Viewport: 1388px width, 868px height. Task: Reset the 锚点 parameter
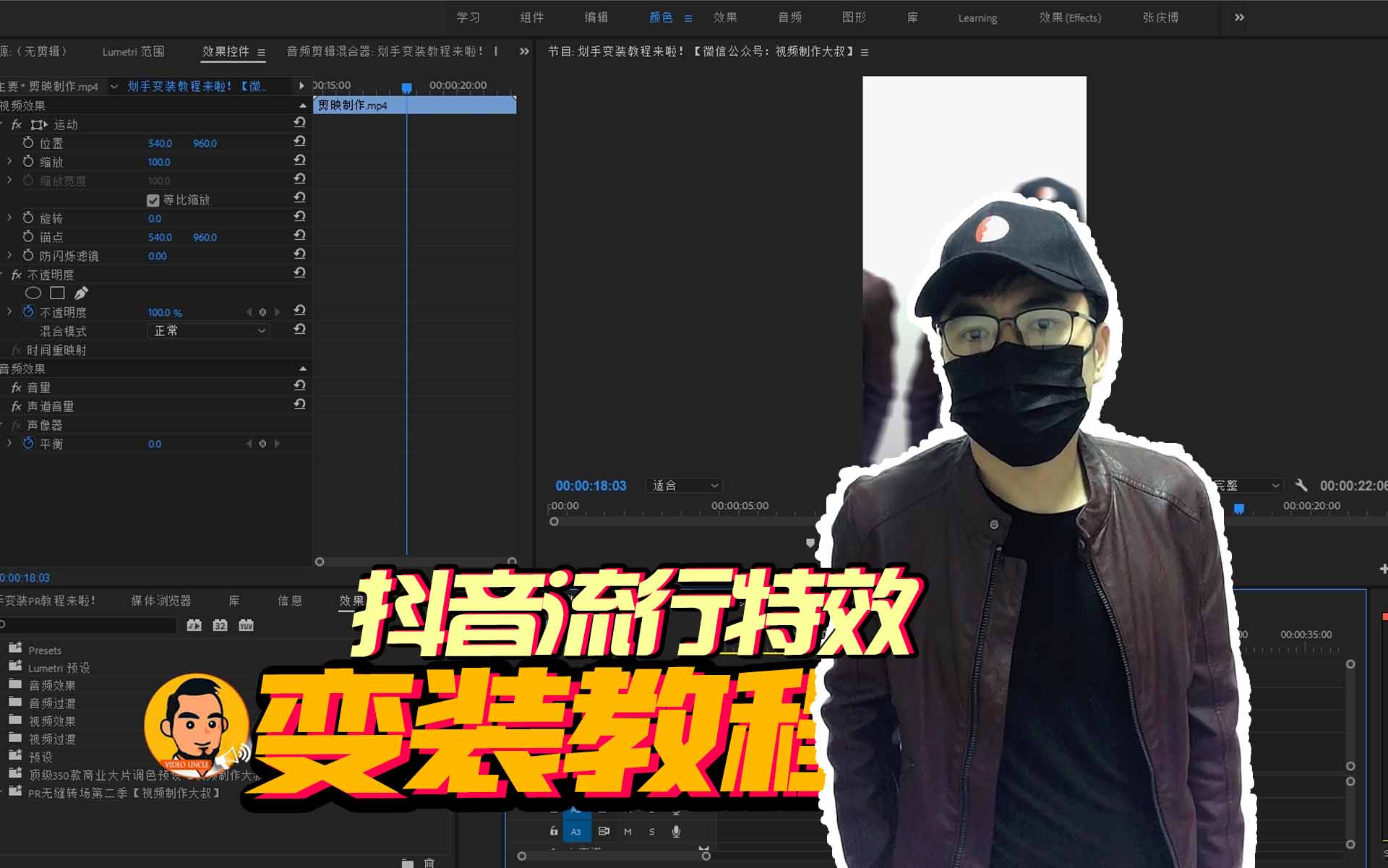click(x=299, y=236)
